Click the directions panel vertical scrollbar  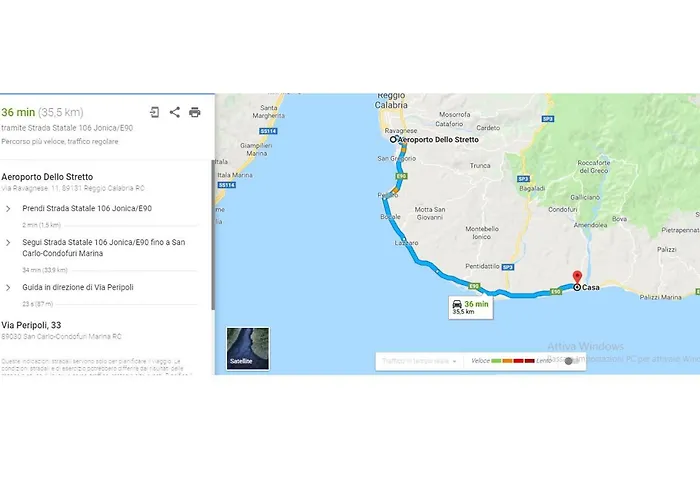point(213,234)
